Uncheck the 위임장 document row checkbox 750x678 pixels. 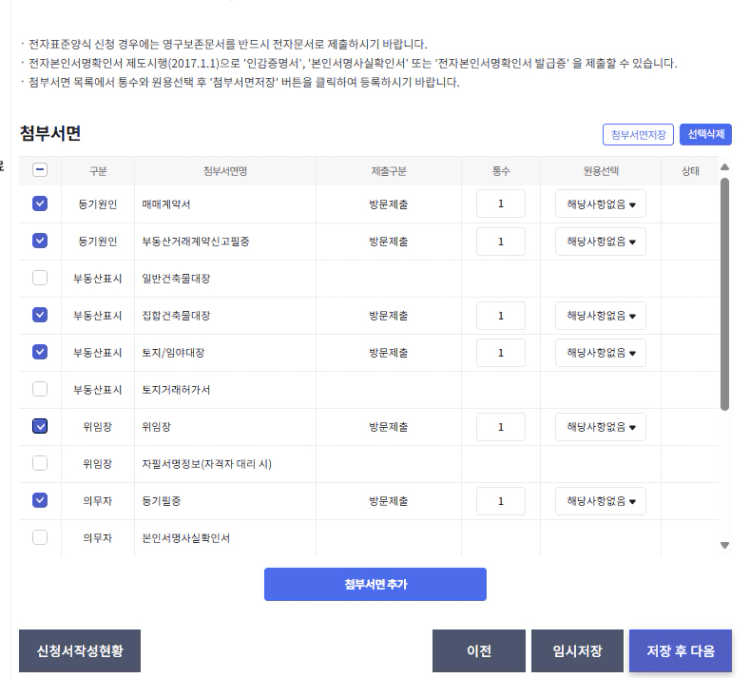coord(40,426)
